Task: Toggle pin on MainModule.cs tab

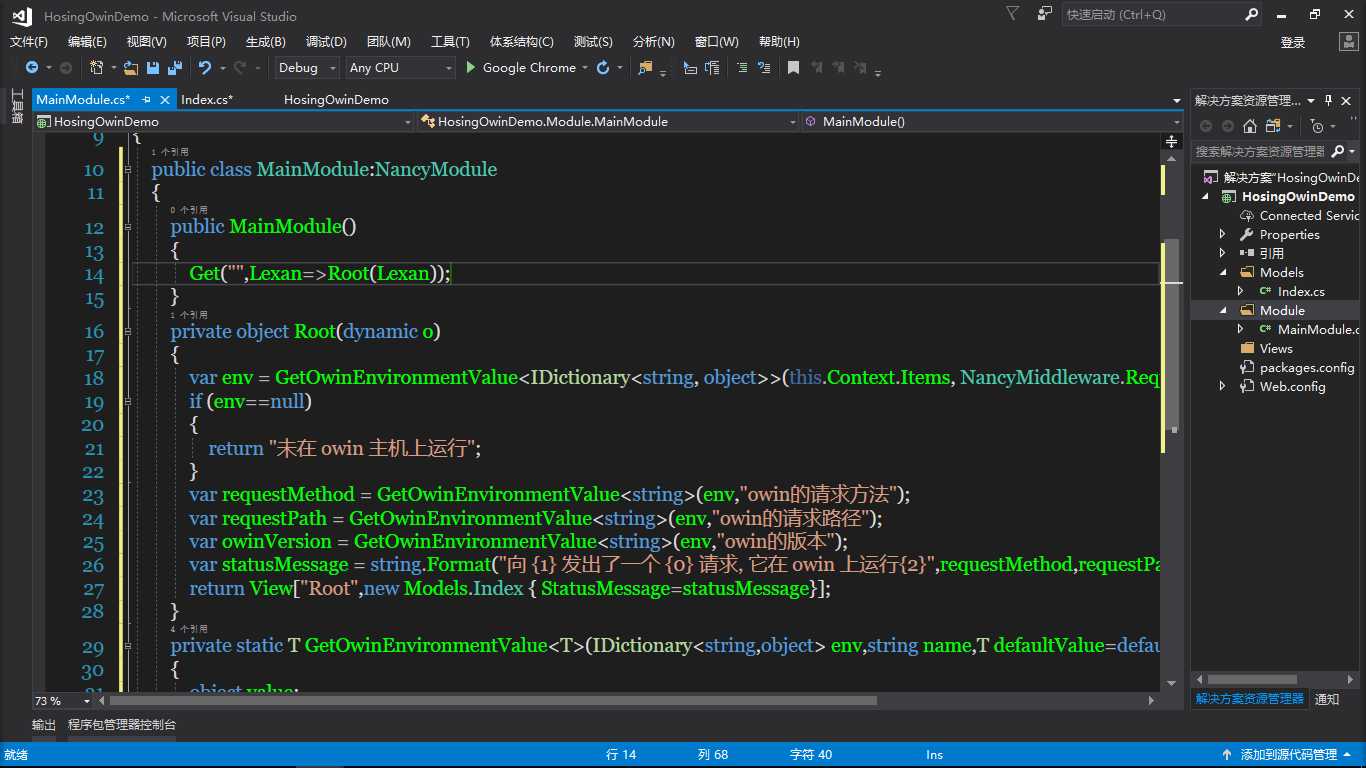Action: coord(146,100)
